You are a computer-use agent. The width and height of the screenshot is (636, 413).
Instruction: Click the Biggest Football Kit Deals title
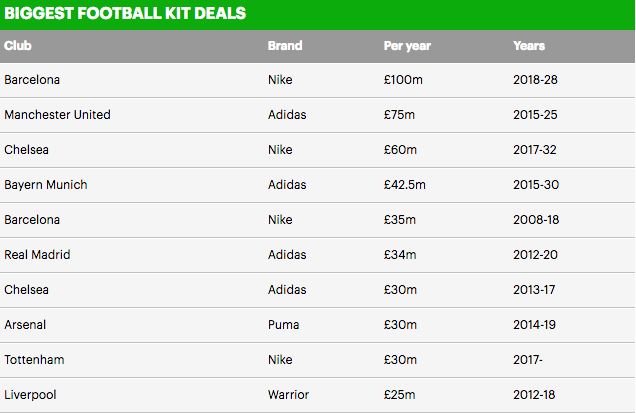click(x=125, y=14)
